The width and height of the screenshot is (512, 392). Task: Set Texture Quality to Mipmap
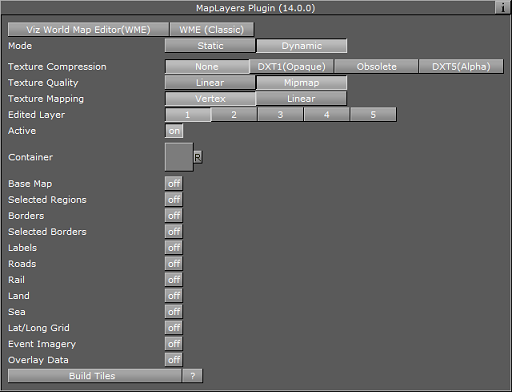coord(302,83)
